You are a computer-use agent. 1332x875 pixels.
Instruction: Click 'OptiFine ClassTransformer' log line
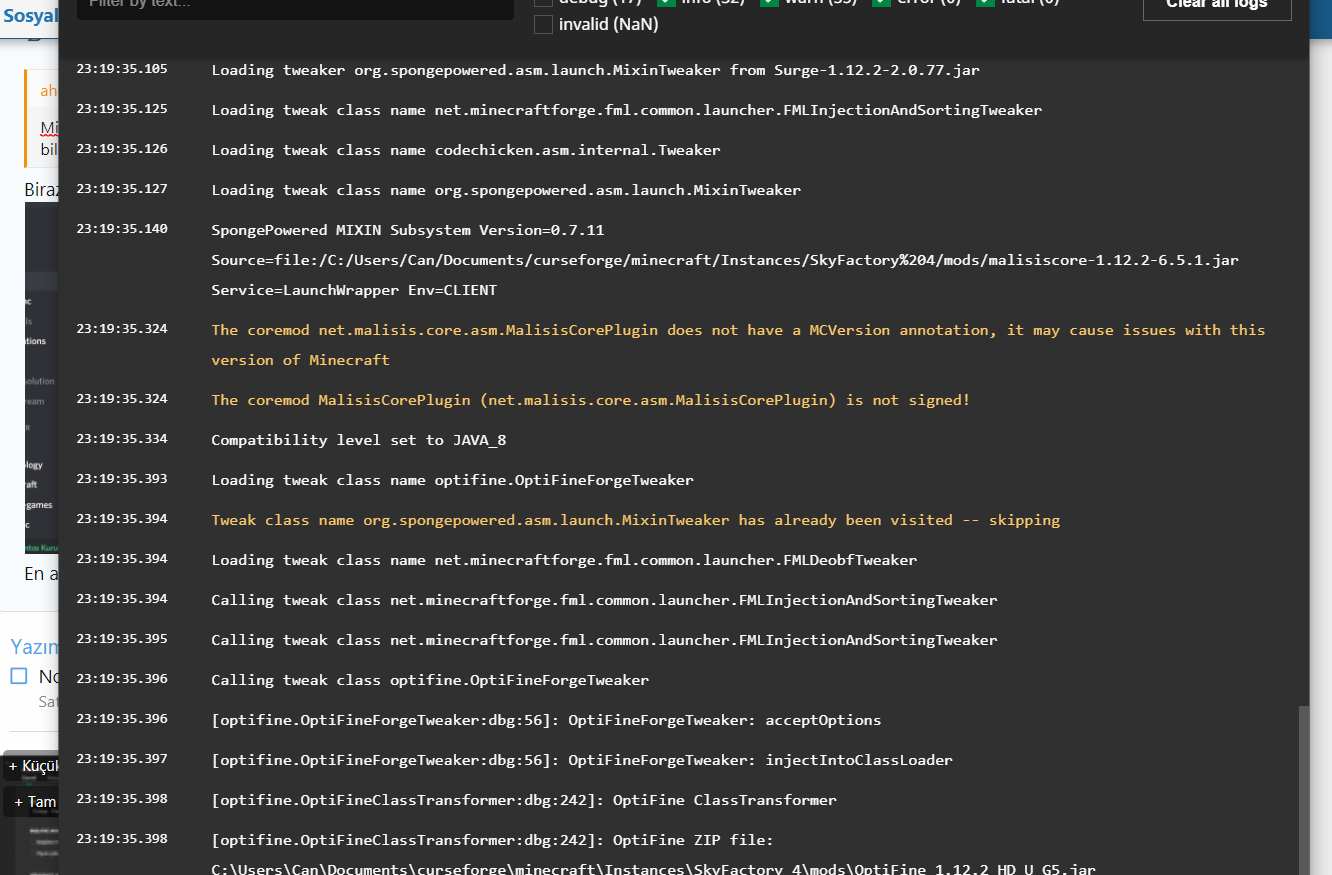(x=524, y=800)
